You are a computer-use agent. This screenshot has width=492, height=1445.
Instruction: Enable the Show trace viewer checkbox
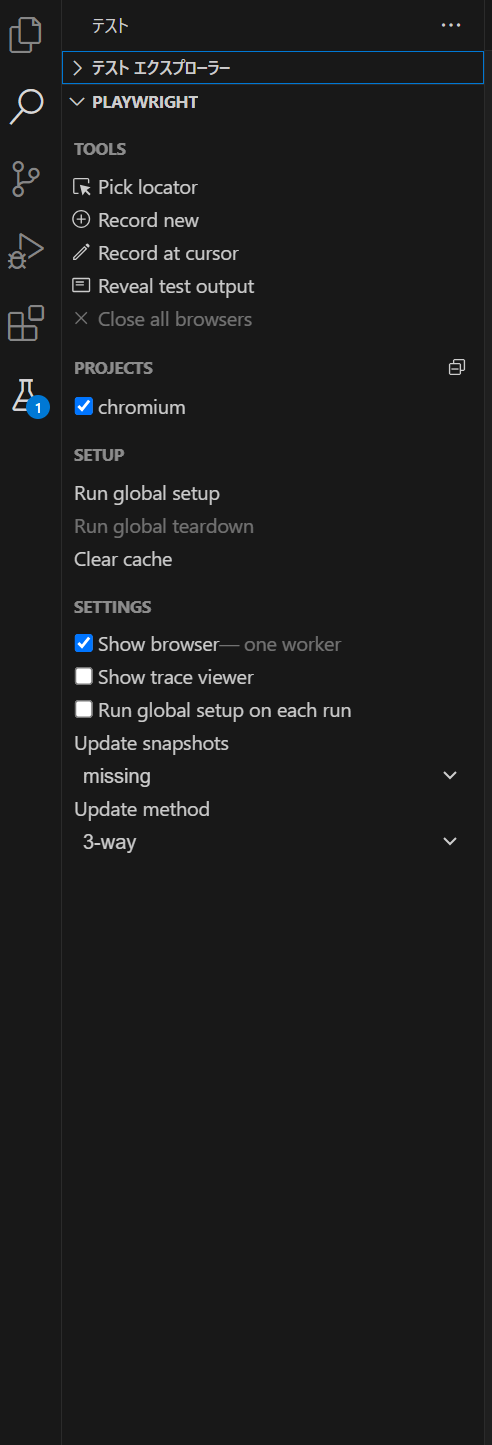tap(84, 676)
